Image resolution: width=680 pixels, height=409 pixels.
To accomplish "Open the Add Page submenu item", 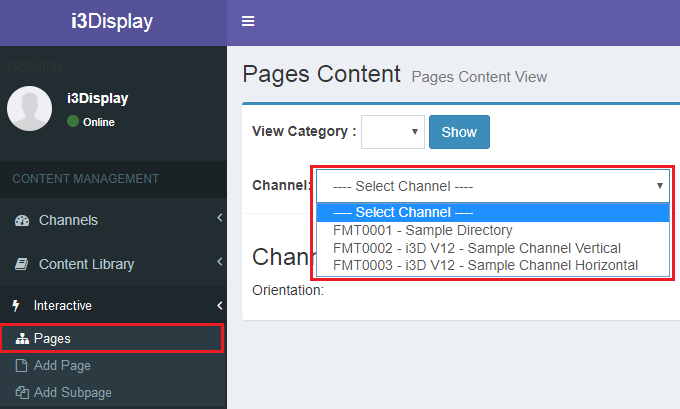I will (113, 366).
